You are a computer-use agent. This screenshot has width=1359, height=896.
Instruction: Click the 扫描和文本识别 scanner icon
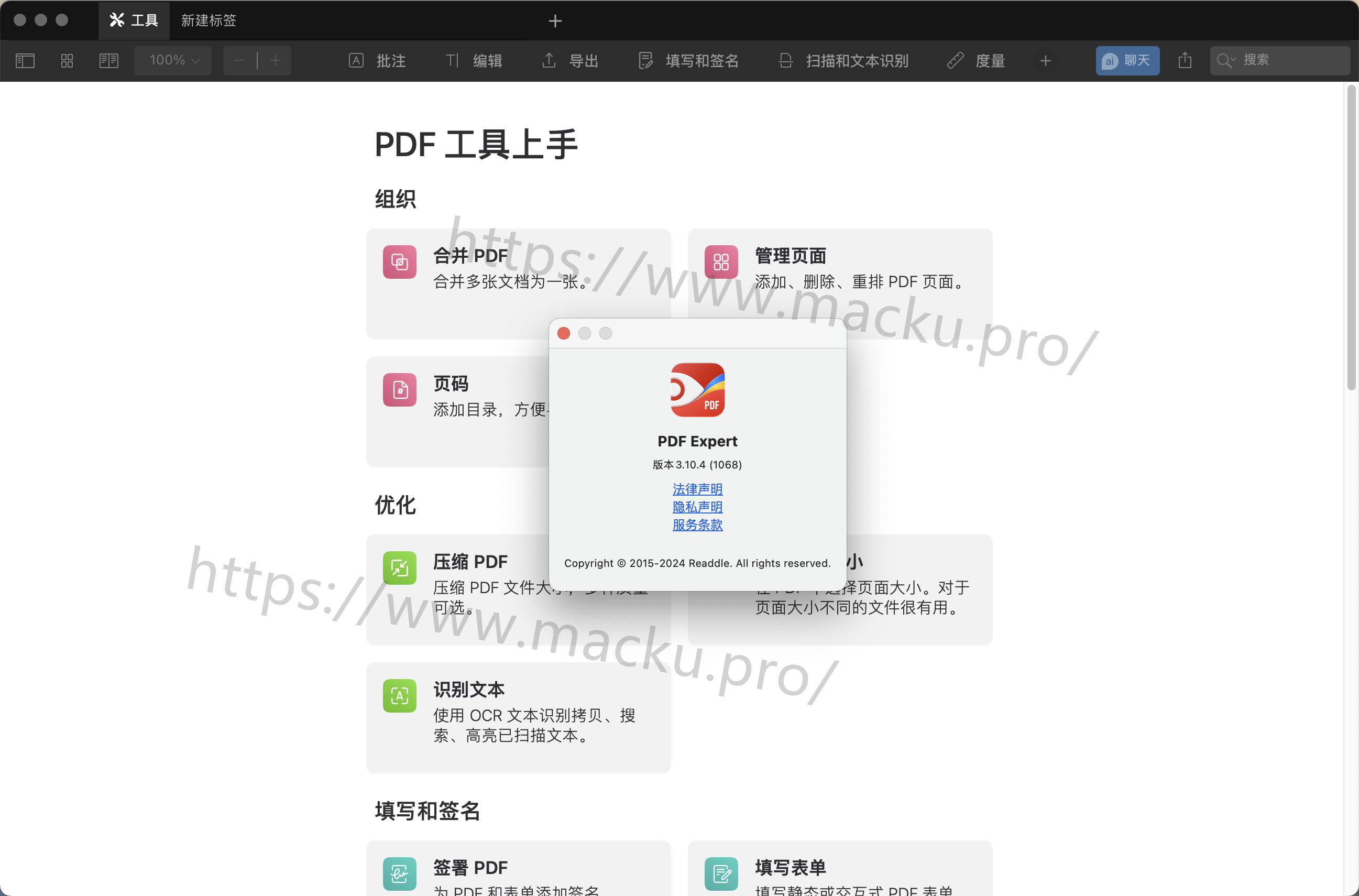tap(785, 60)
